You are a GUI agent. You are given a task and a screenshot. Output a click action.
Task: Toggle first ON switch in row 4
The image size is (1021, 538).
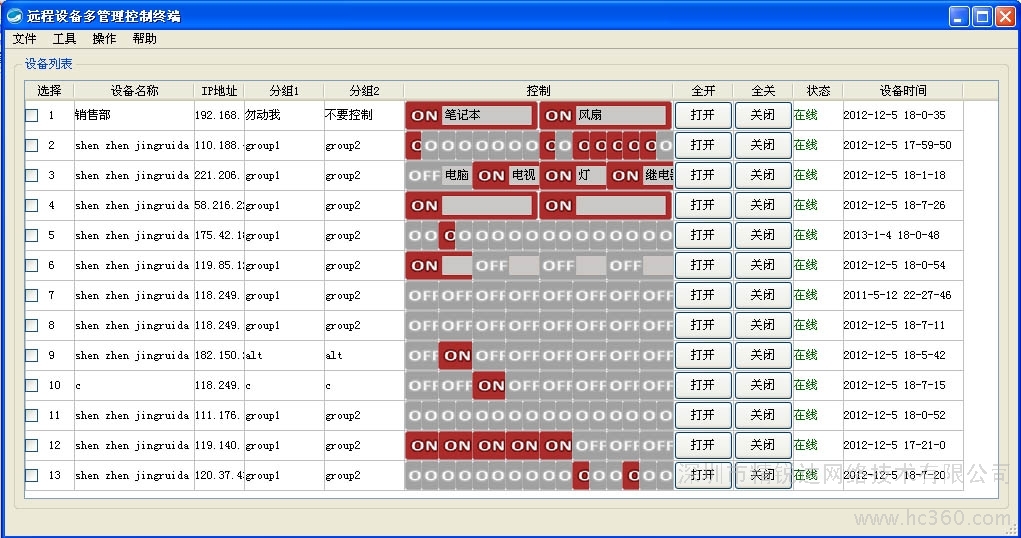(x=471, y=205)
